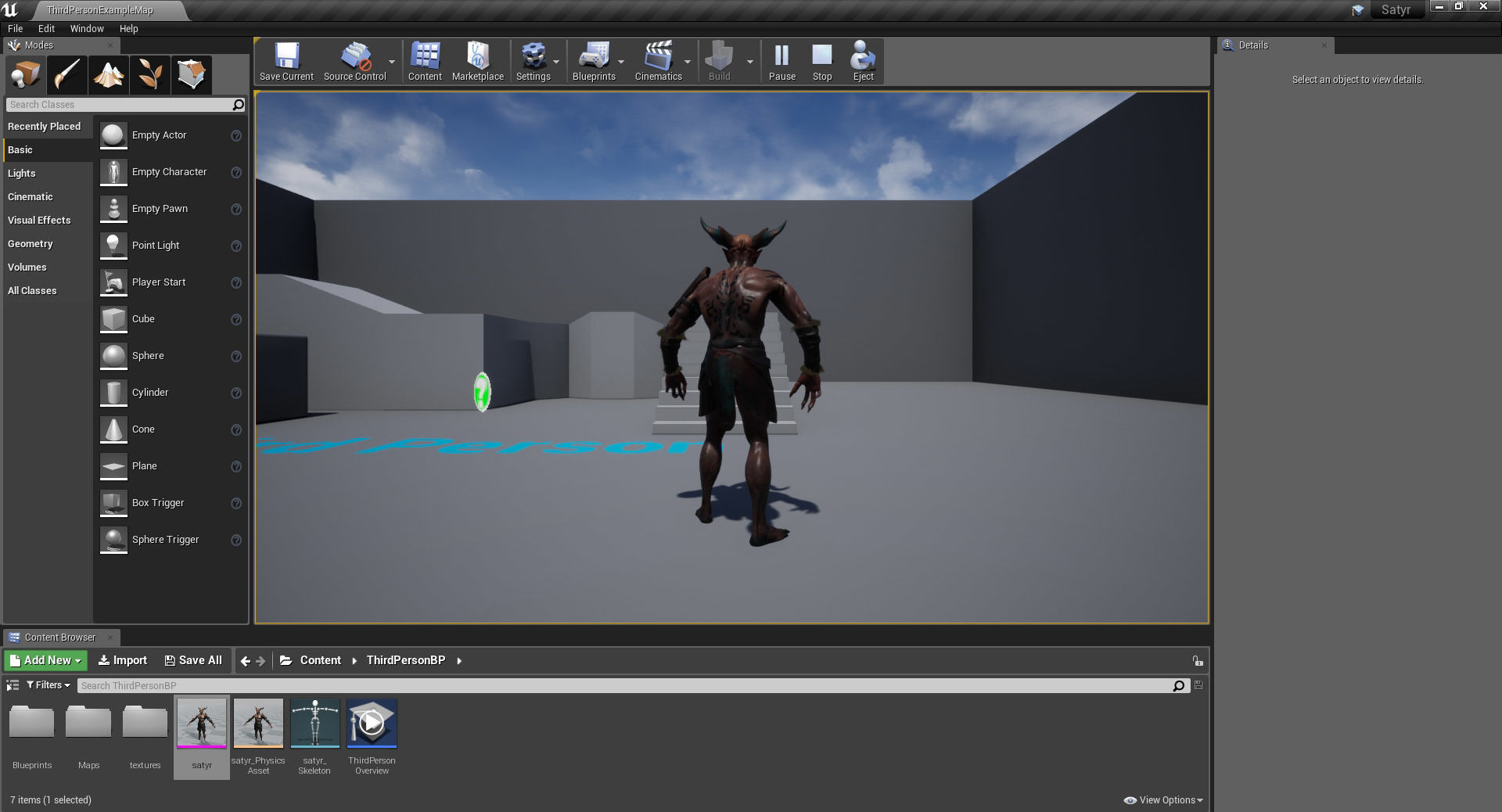Stop the play session

pos(822,61)
